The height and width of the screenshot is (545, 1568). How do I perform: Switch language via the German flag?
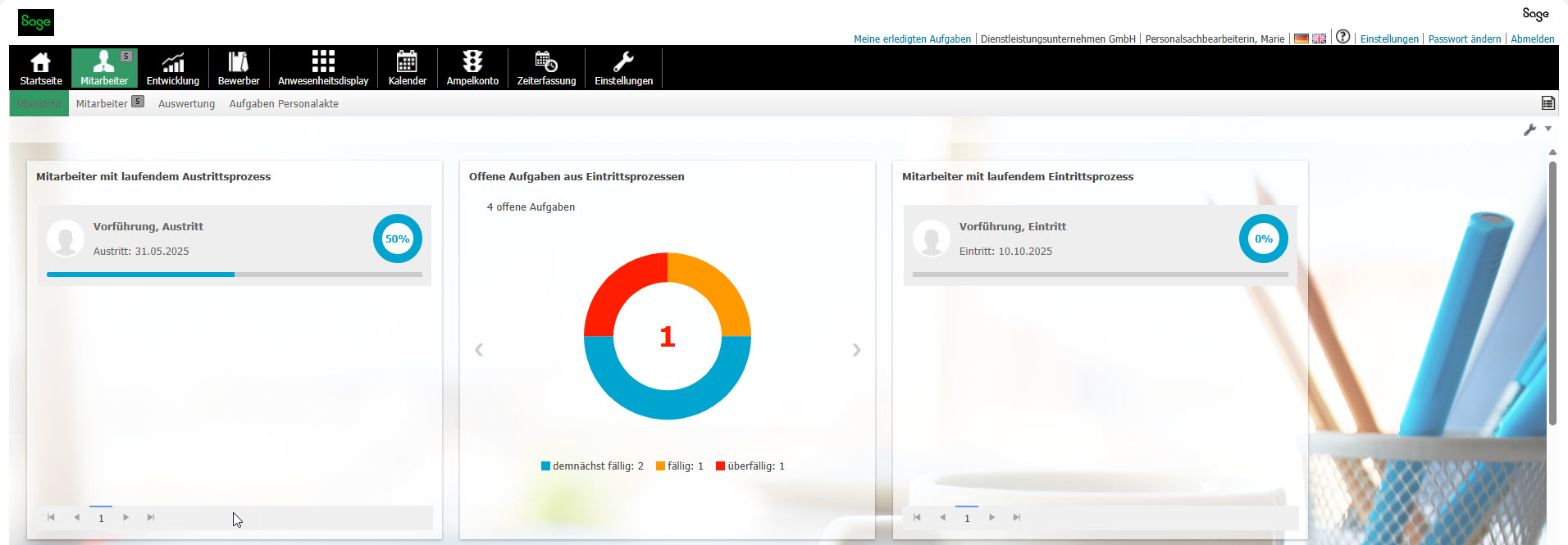(x=1301, y=39)
